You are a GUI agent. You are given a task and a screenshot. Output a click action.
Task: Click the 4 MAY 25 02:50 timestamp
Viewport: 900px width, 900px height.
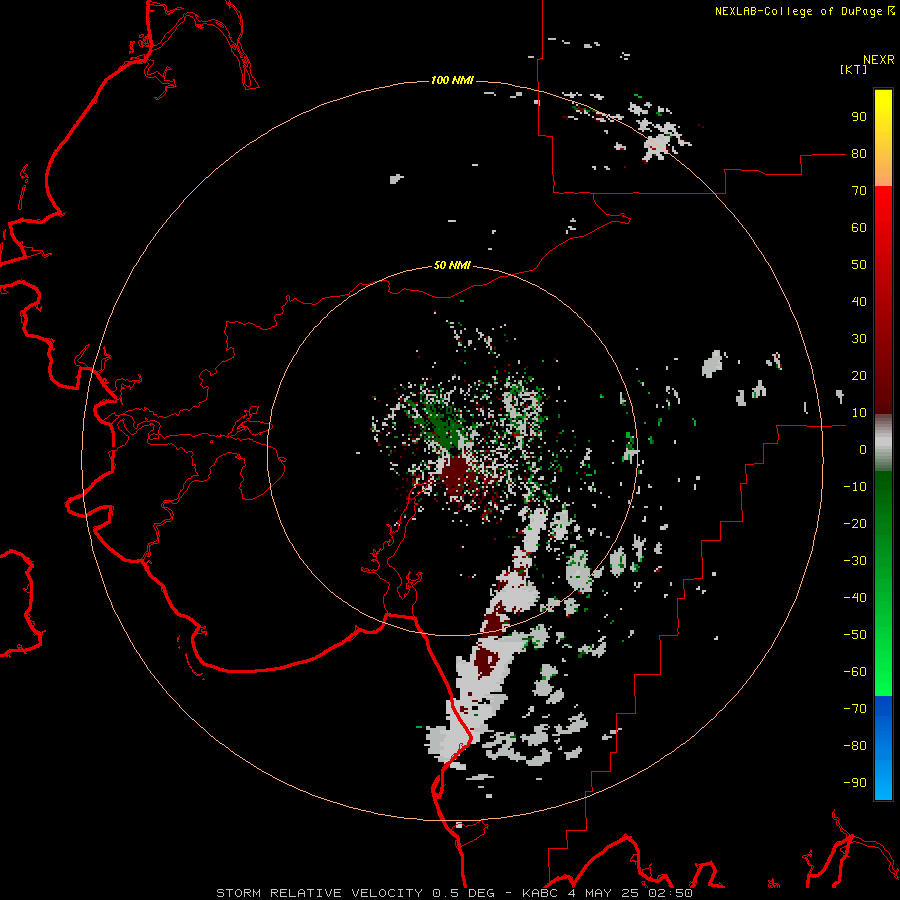click(x=630, y=893)
